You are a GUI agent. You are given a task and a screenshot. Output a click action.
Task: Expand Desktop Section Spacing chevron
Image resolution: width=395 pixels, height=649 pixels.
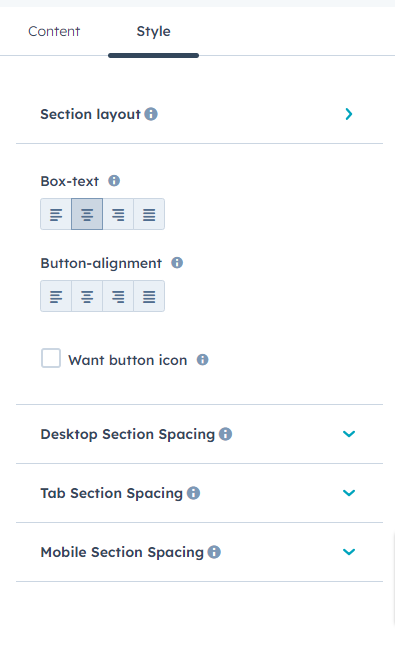(x=349, y=434)
